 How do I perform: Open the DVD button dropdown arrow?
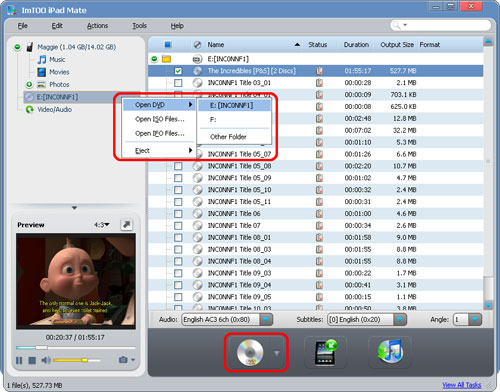[x=276, y=353]
